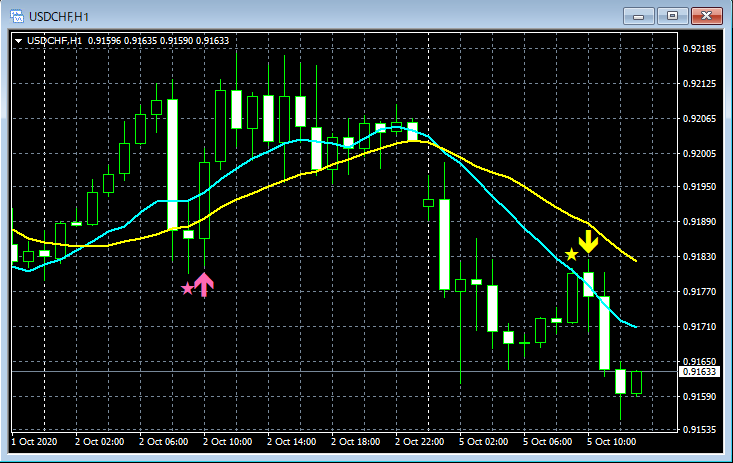Click time axis label 2 Oct 06:00
733x463 pixels.
coord(164,441)
